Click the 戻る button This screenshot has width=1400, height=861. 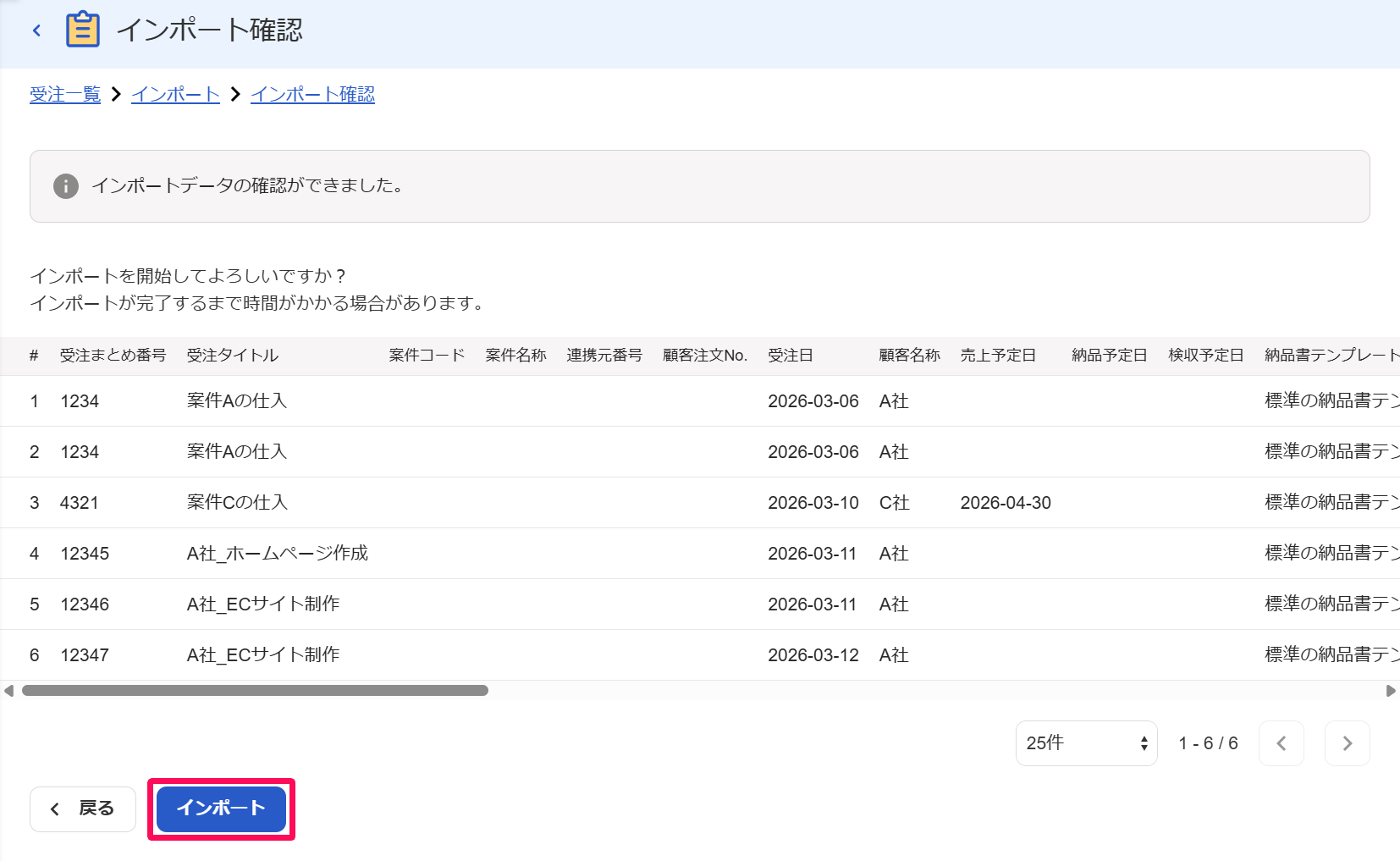click(83, 809)
